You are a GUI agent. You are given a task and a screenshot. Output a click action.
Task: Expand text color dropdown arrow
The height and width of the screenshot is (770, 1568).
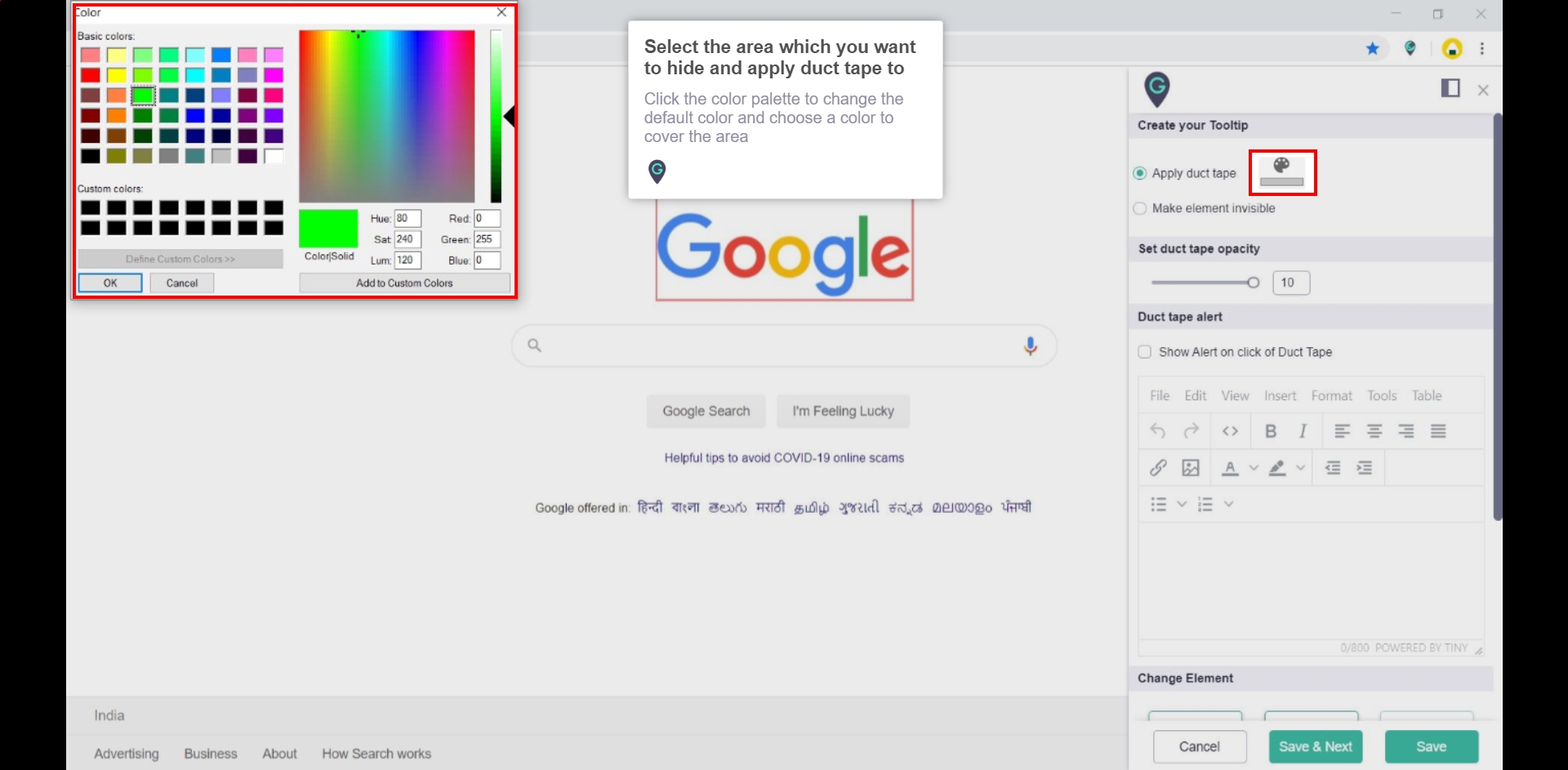click(1254, 468)
